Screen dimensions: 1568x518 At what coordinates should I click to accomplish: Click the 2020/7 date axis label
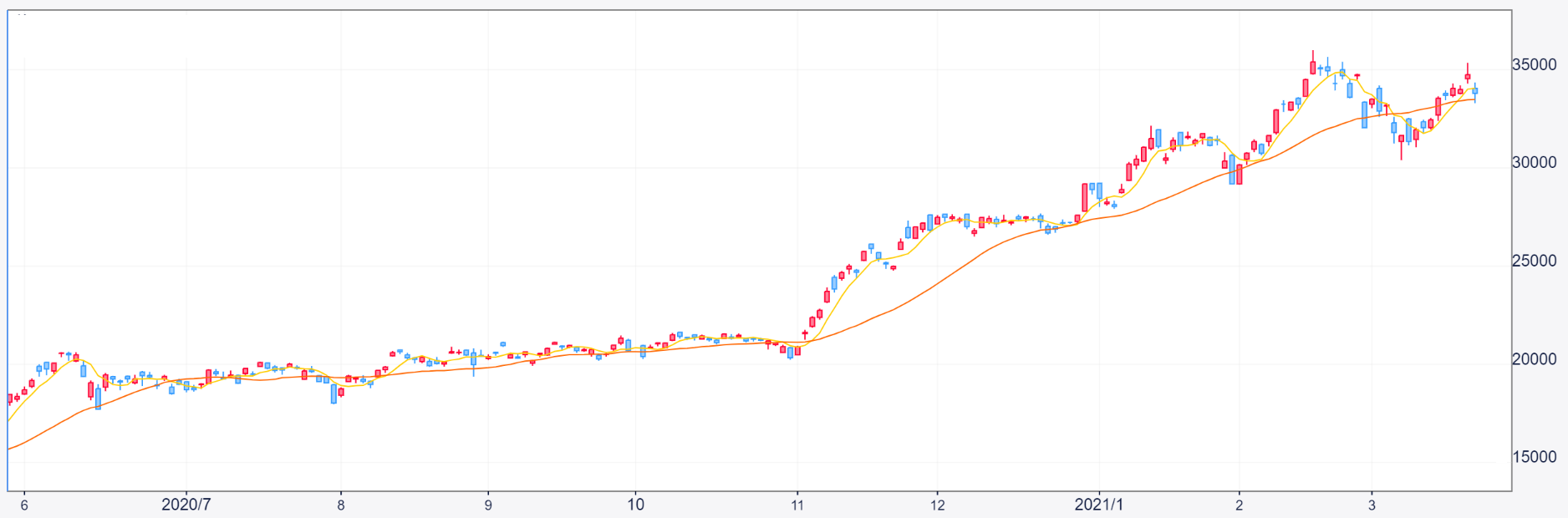pos(186,505)
